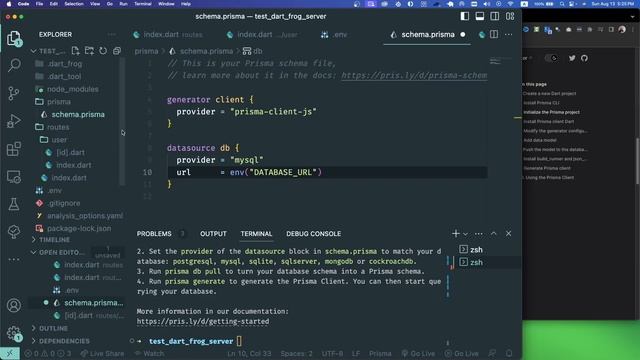Collapse the routes folder

(x=58, y=127)
